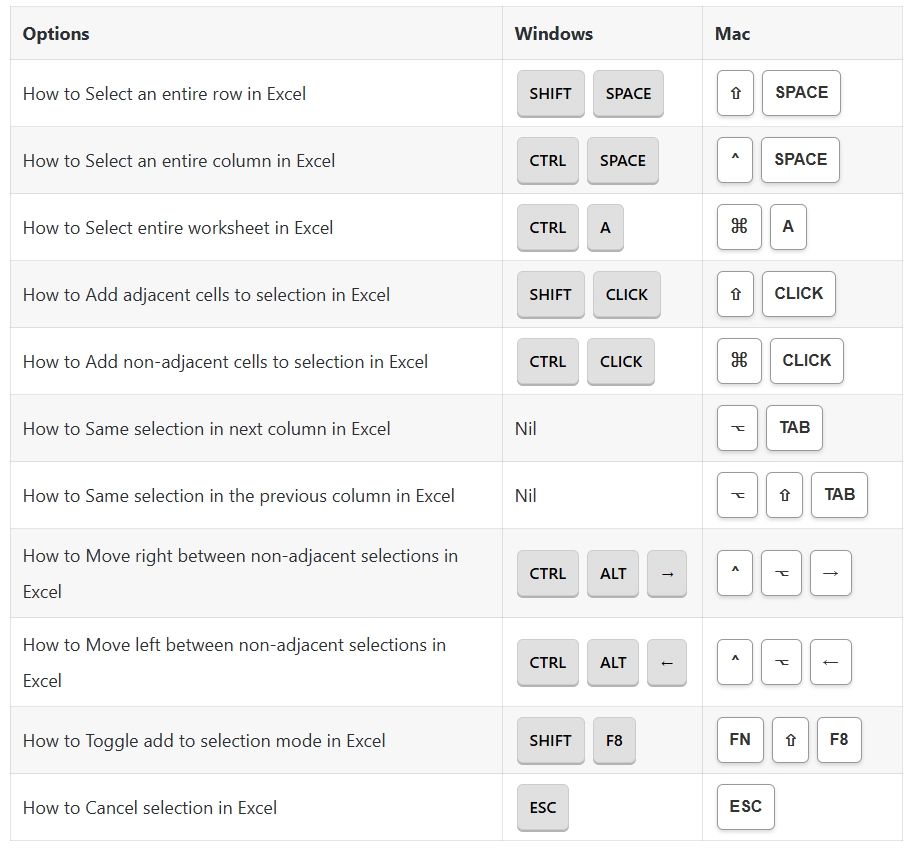Click Windows ALT key in Move left row

613,663
